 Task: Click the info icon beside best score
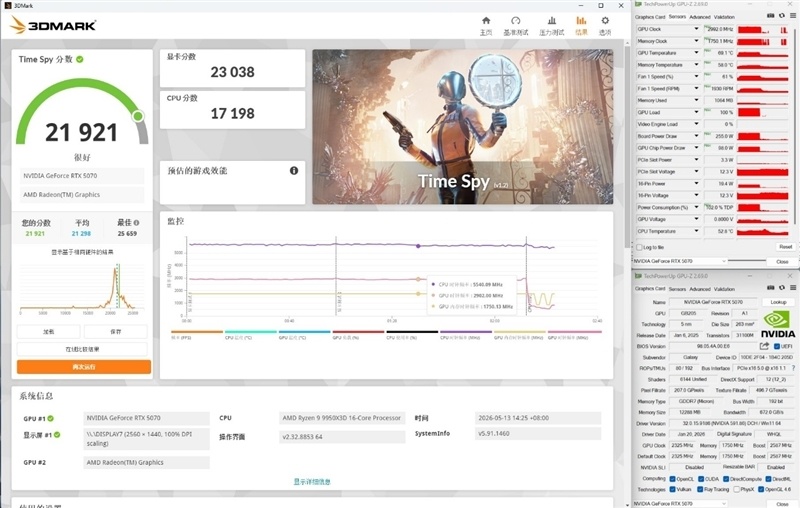pyautogui.click(x=136, y=223)
